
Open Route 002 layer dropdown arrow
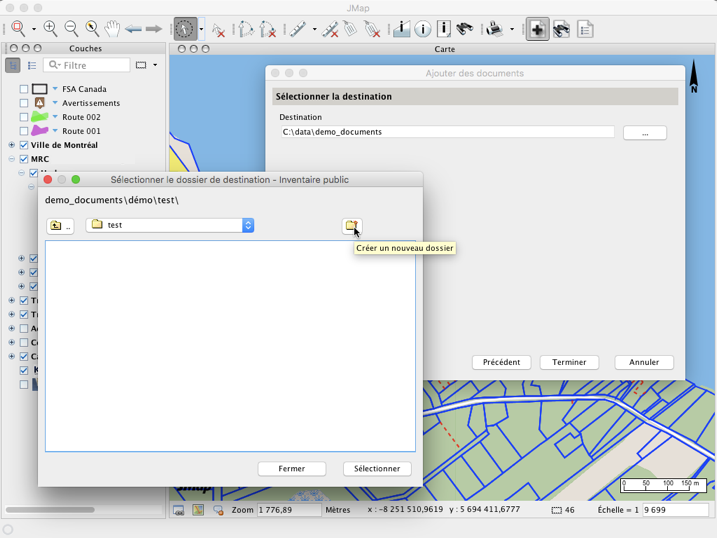click(55, 117)
